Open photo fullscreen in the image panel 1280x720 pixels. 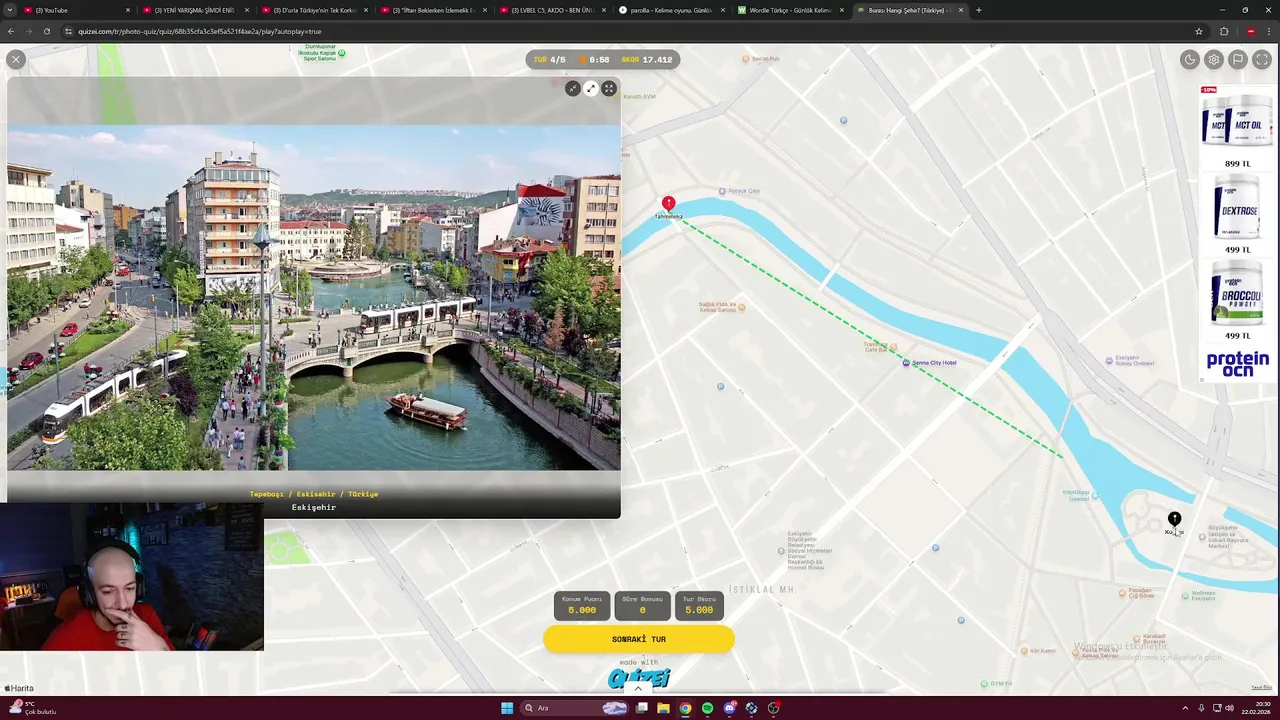click(x=609, y=89)
